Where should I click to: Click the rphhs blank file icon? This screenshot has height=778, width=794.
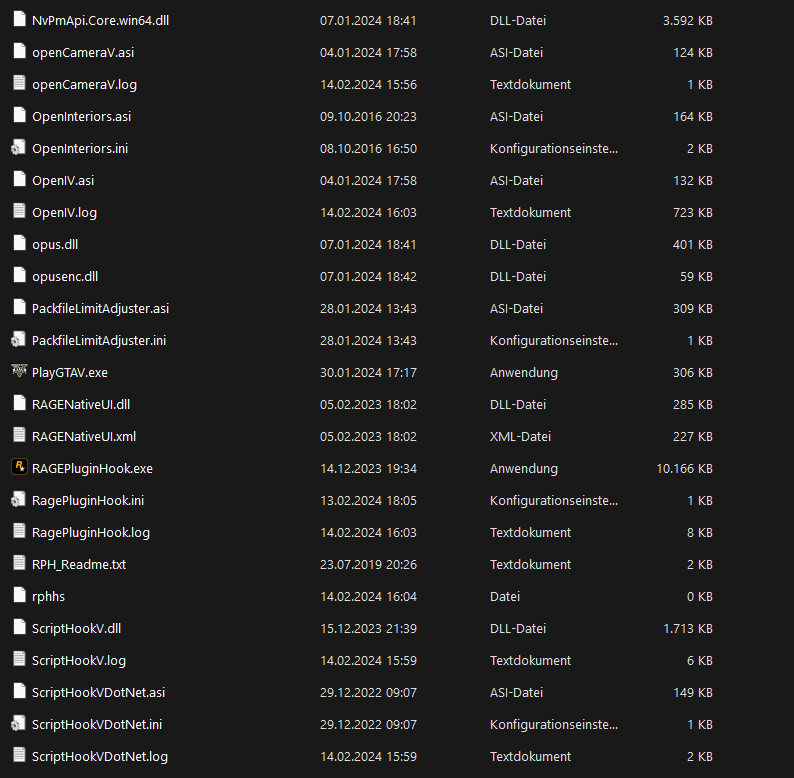pos(19,595)
